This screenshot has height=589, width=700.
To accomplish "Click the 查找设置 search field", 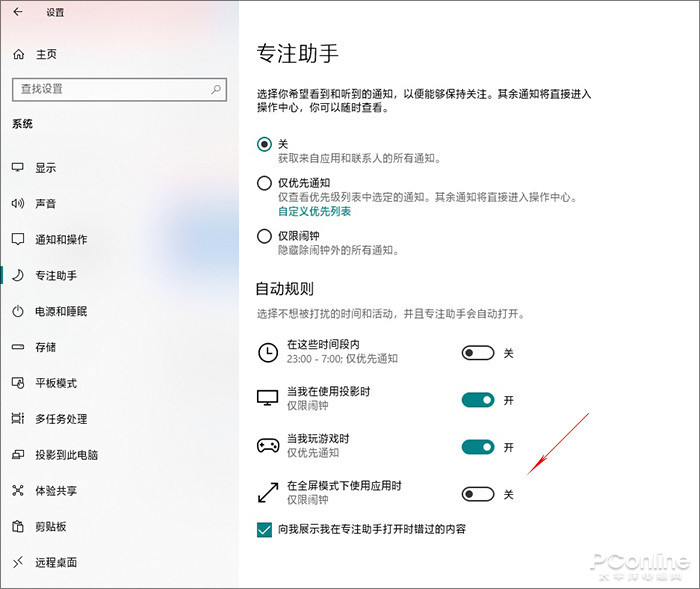I will [119, 89].
